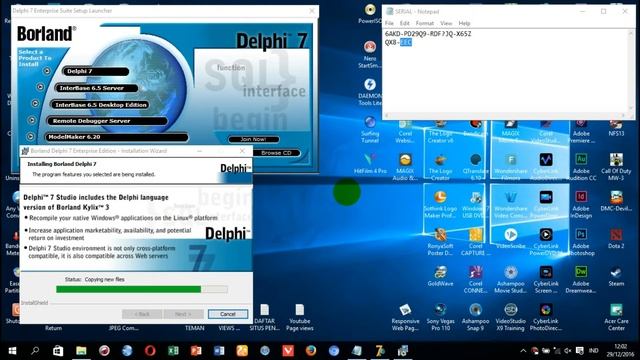Click Notepad vertical scrollbar
The width and height of the screenshot is (640, 360).
coord(630,71)
